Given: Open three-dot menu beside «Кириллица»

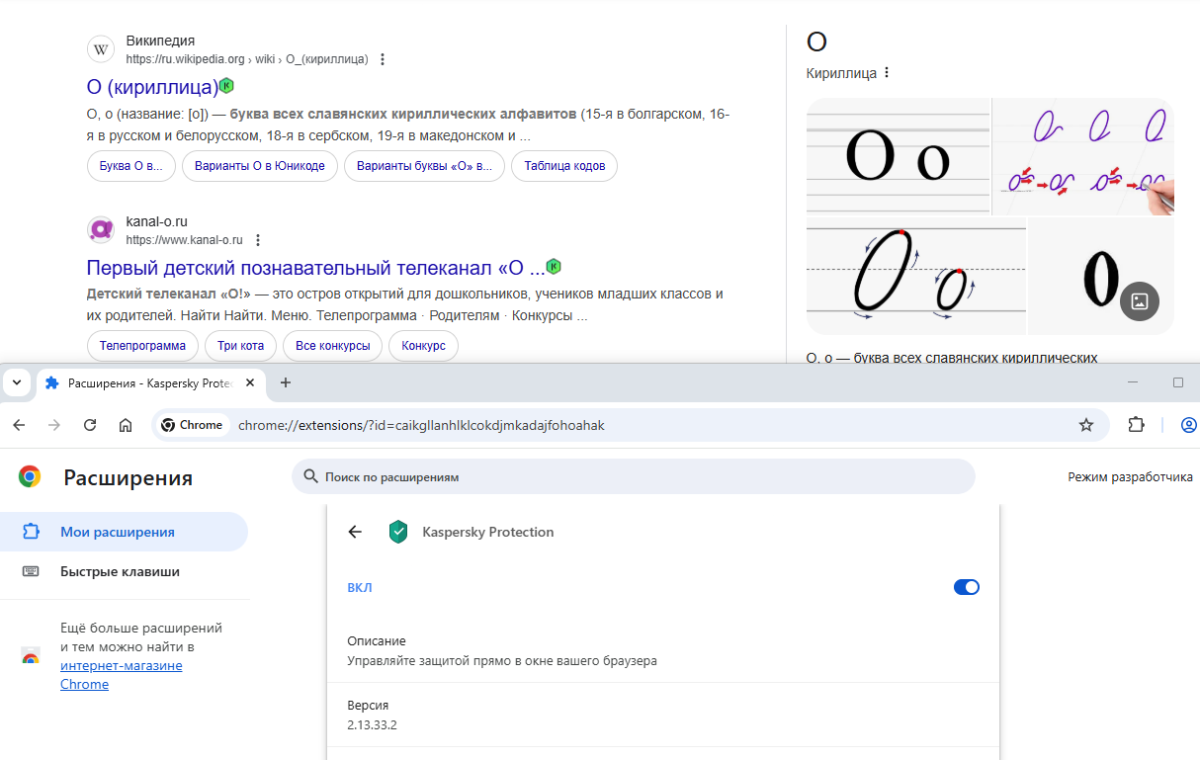Looking at the screenshot, I should click(886, 73).
